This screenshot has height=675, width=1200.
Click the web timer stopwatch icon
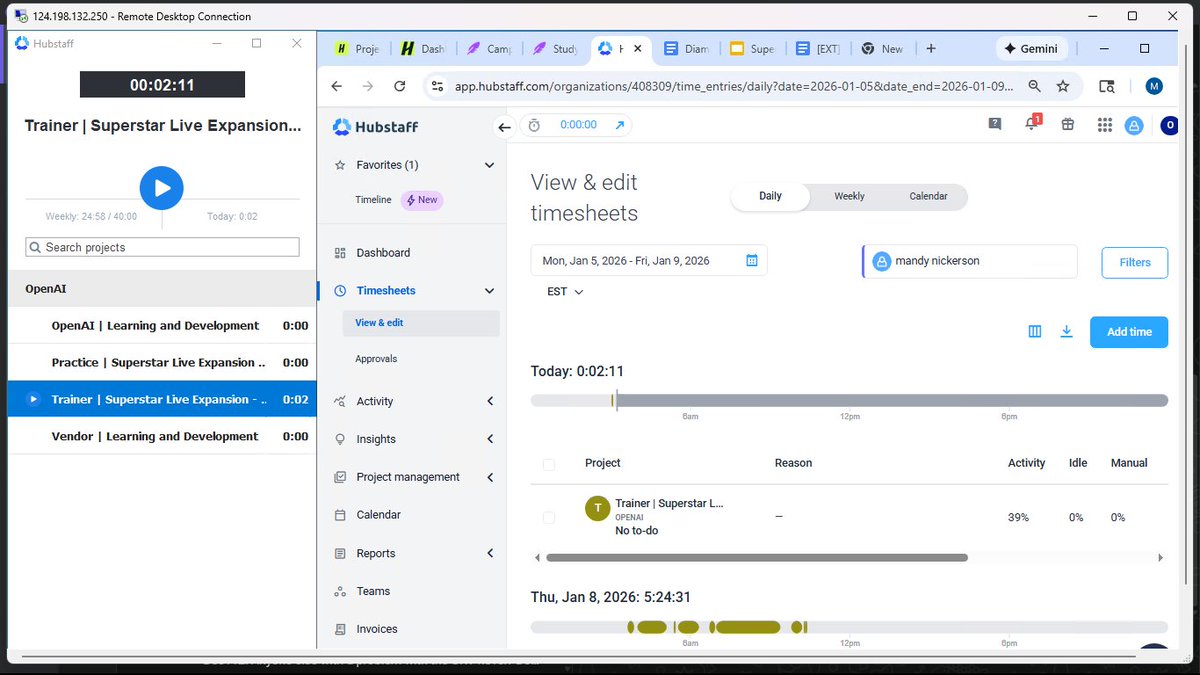(534, 125)
